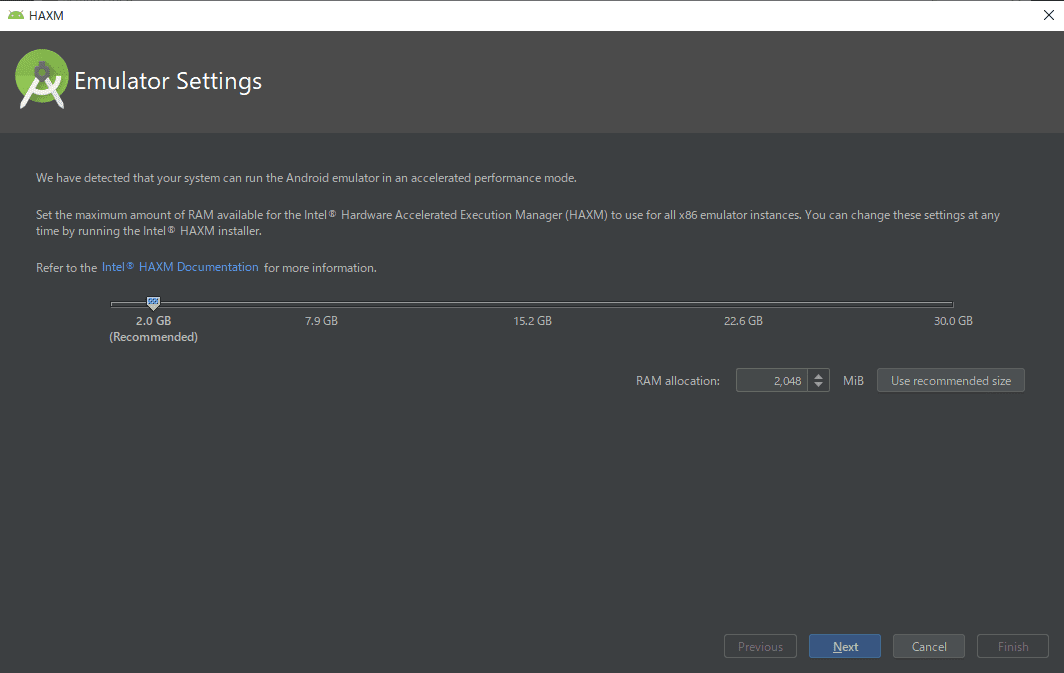This screenshot has height=673, width=1064.
Task: Cancel the HAXM setup wizard
Action: [x=929, y=647]
